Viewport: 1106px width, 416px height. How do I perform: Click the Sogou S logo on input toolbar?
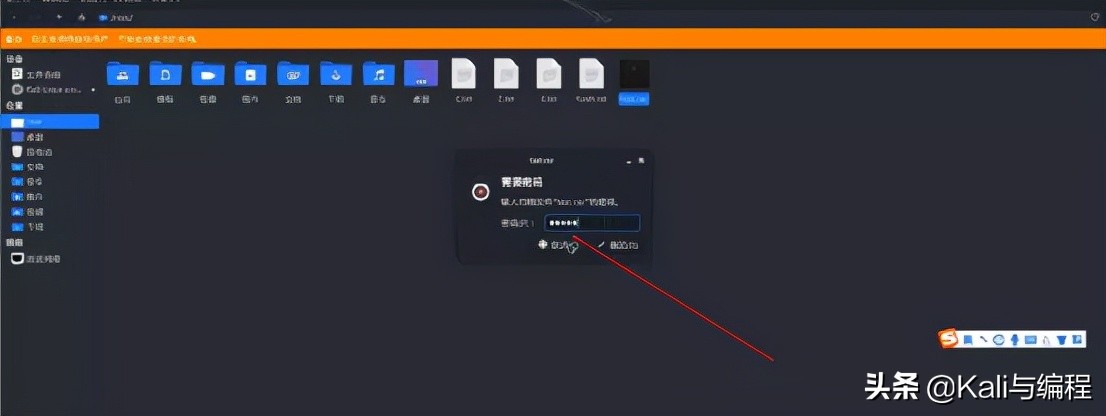click(949, 339)
